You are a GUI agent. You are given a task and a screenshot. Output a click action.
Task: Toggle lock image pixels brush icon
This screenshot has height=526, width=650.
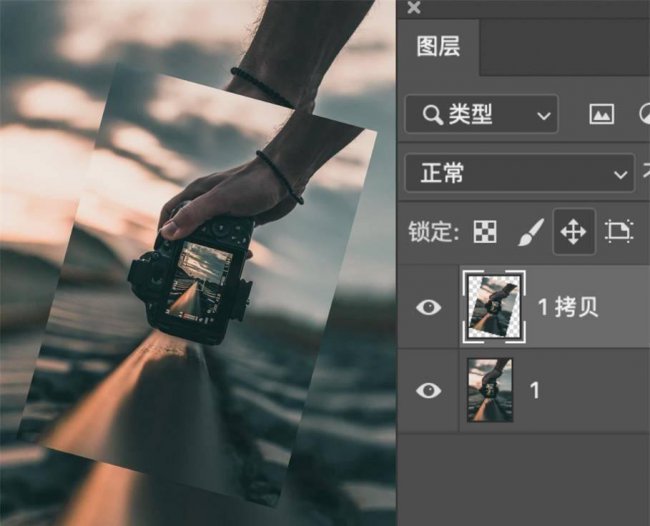pos(531,232)
